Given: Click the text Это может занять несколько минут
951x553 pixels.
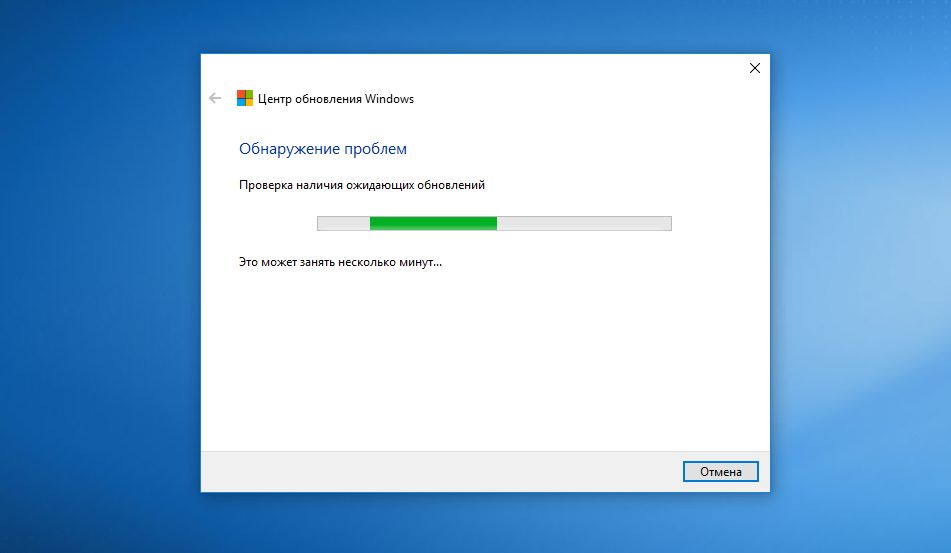Looking at the screenshot, I should (340, 262).
